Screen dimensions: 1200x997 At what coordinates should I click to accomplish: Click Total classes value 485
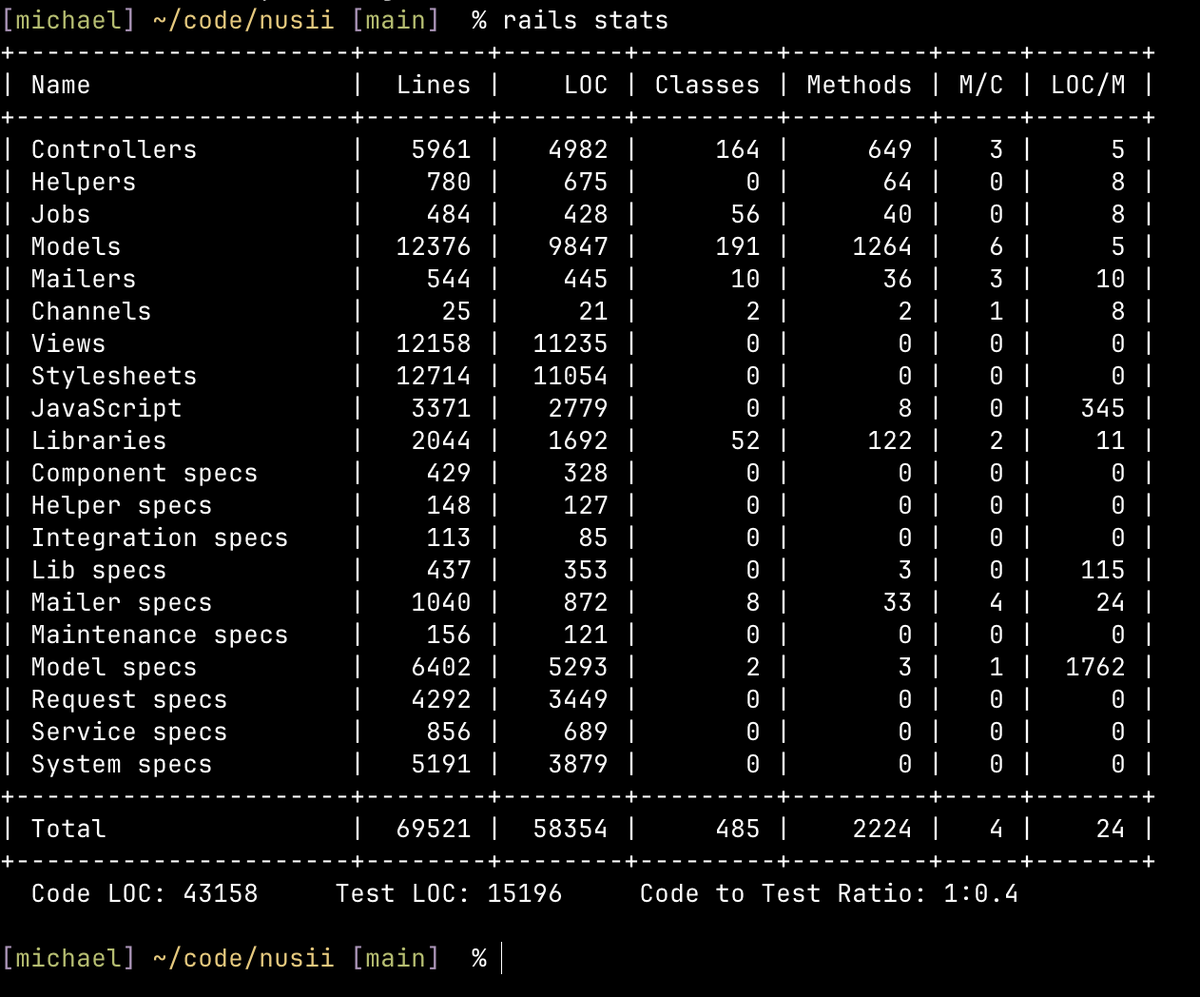(737, 829)
